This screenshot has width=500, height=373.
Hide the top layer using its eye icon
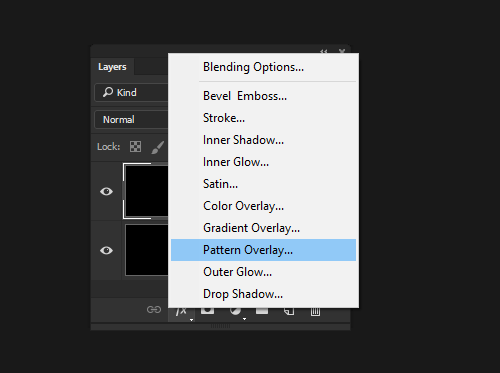click(106, 191)
